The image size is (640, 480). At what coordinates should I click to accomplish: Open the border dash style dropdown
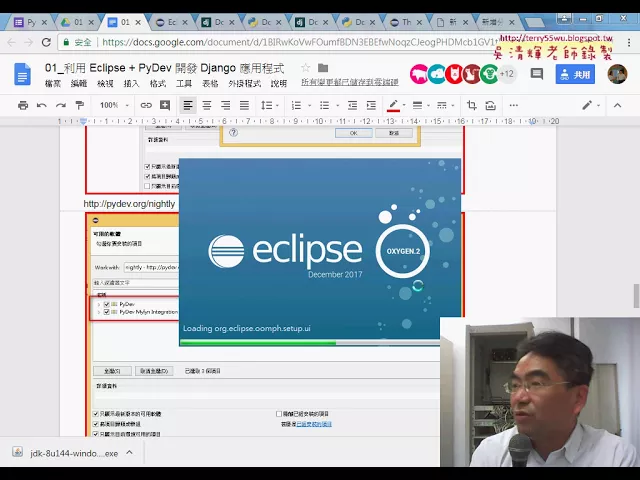tap(445, 105)
